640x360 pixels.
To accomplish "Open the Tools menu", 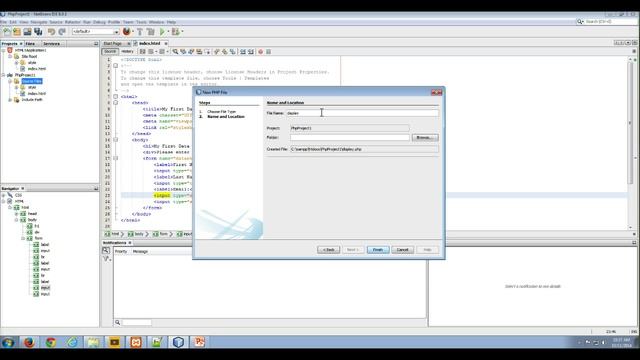I will [x=141, y=22].
